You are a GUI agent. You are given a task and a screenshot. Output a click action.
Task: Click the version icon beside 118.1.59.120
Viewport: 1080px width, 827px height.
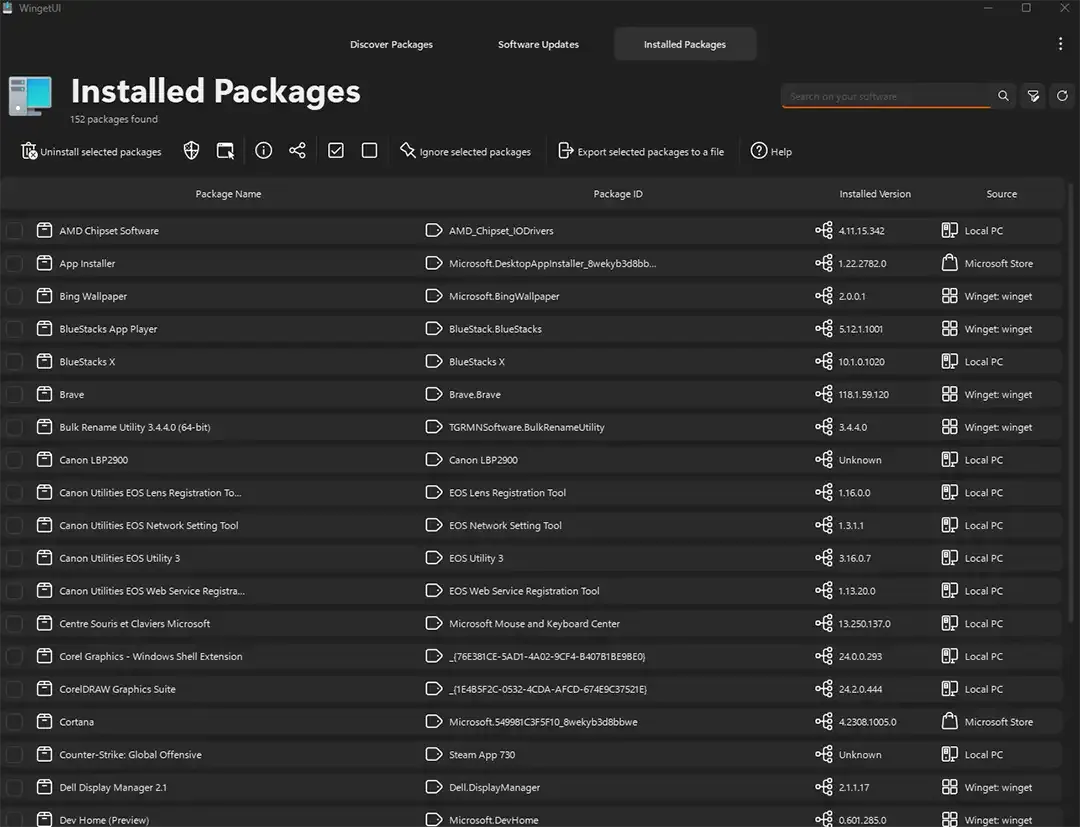[x=824, y=394]
